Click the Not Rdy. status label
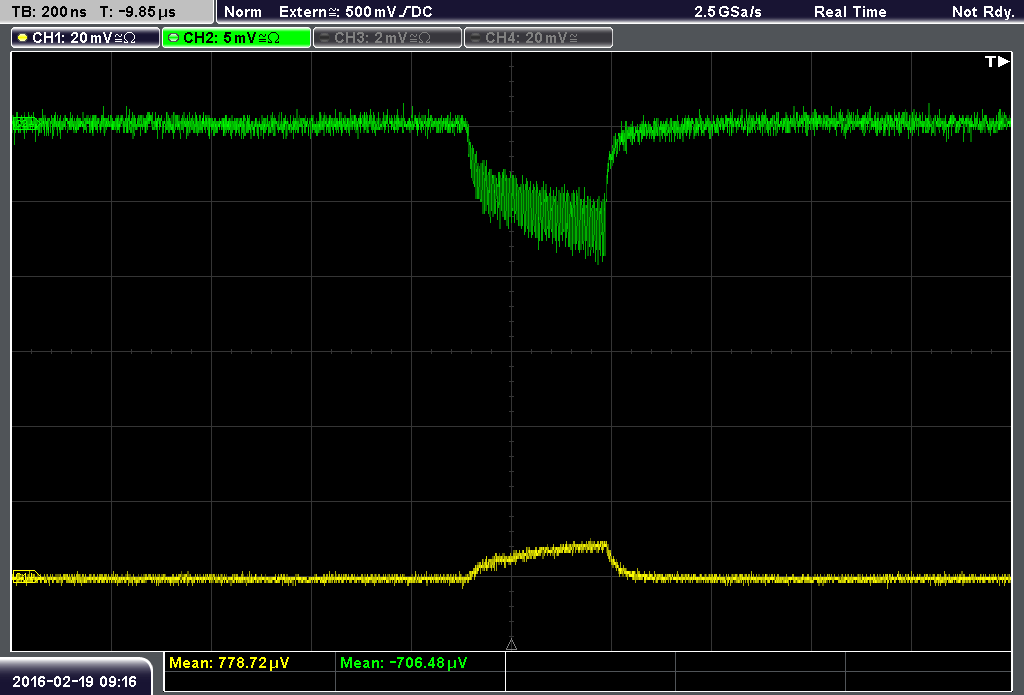The width and height of the screenshot is (1024, 695). 982,12
